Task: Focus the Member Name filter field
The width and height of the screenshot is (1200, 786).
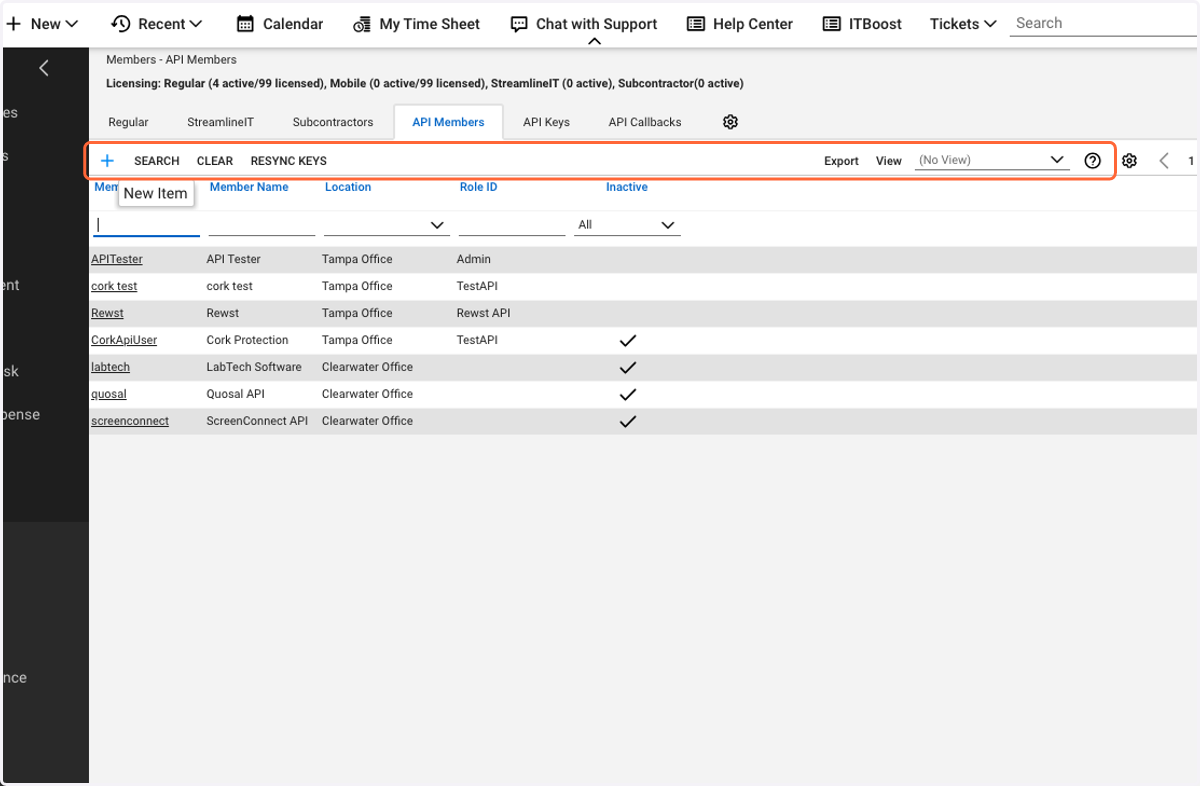Action: click(x=262, y=225)
